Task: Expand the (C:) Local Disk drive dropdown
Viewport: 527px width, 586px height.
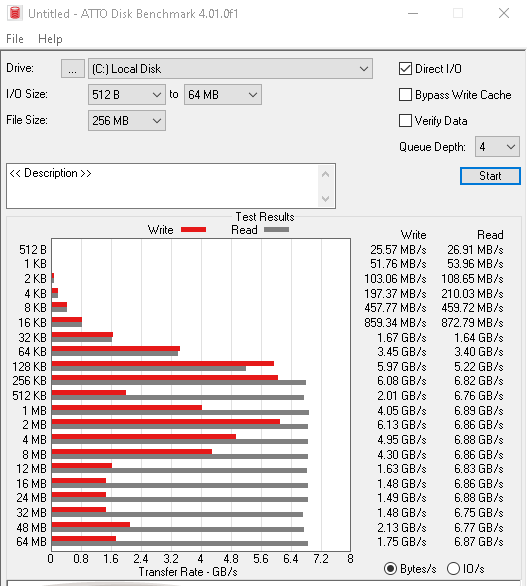Action: [x=230, y=69]
